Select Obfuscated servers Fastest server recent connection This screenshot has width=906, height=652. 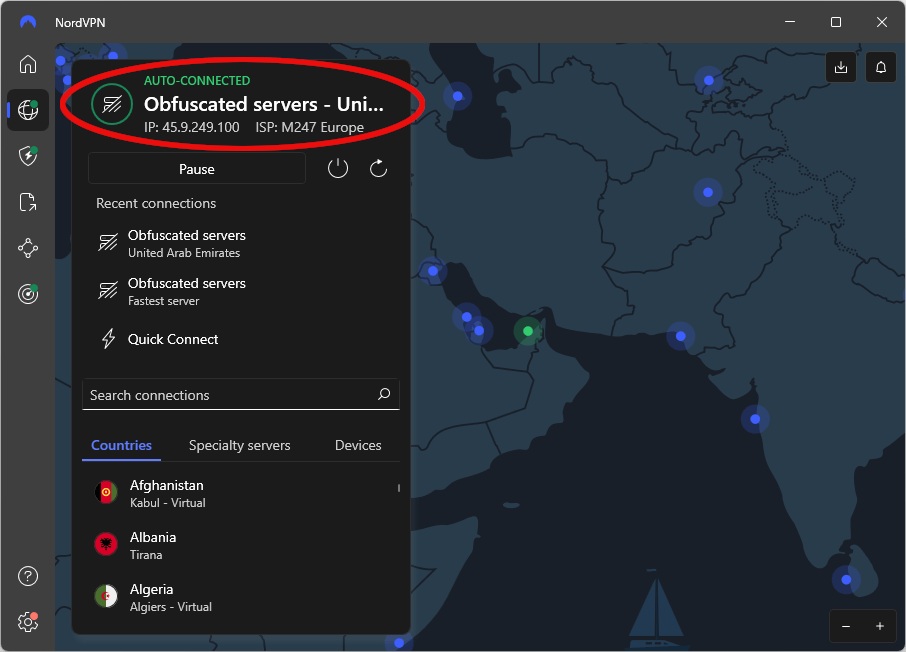[x=241, y=291]
